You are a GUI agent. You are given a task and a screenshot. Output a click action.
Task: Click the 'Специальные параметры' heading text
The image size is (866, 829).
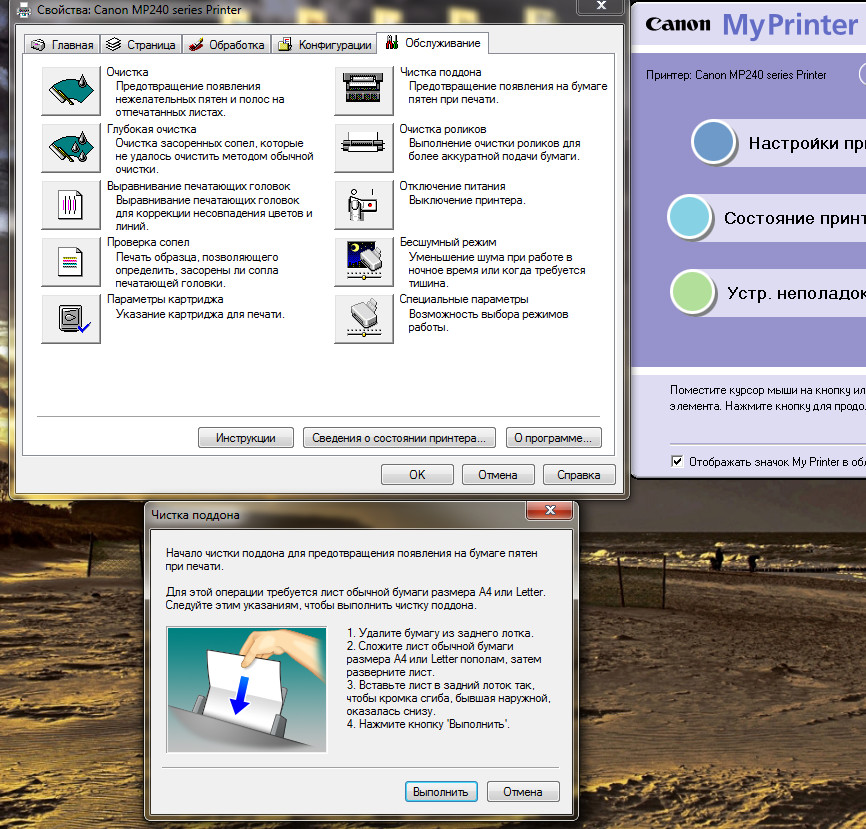(x=464, y=299)
